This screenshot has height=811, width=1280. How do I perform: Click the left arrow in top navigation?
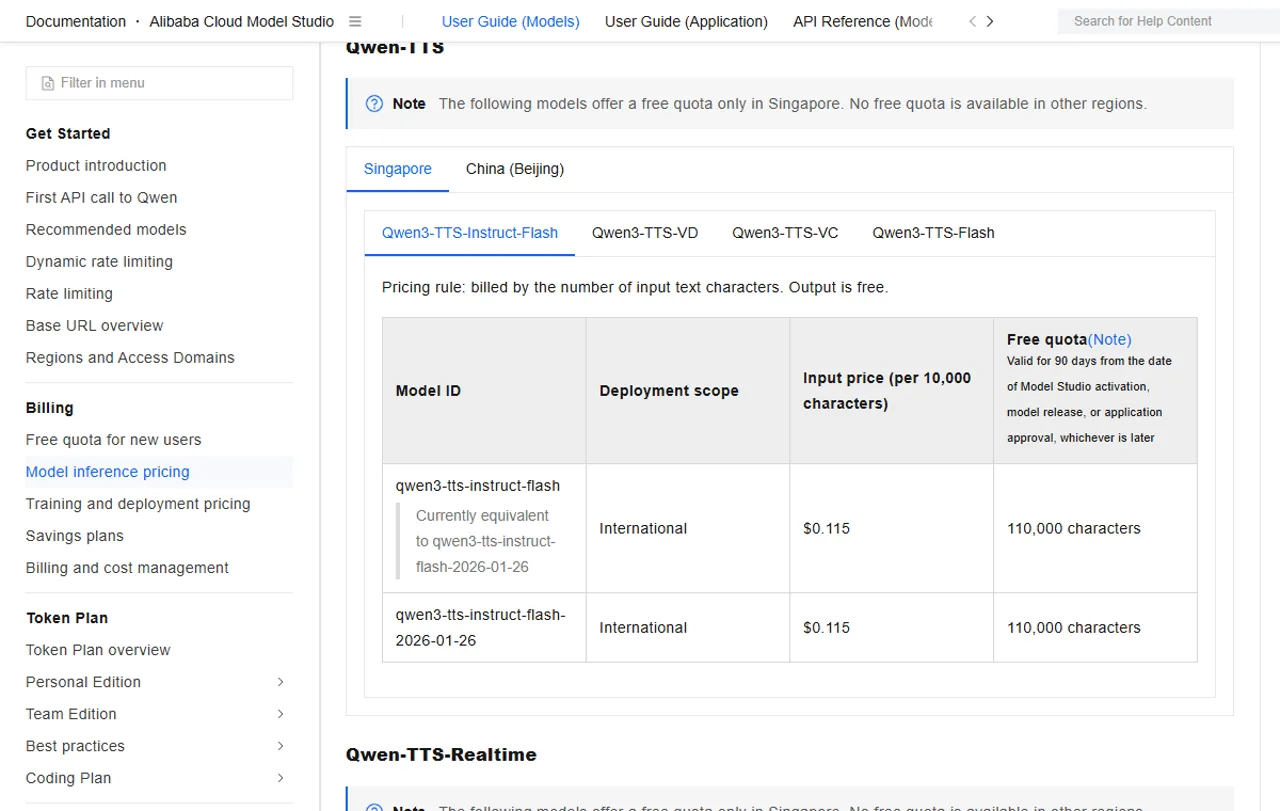click(x=972, y=21)
